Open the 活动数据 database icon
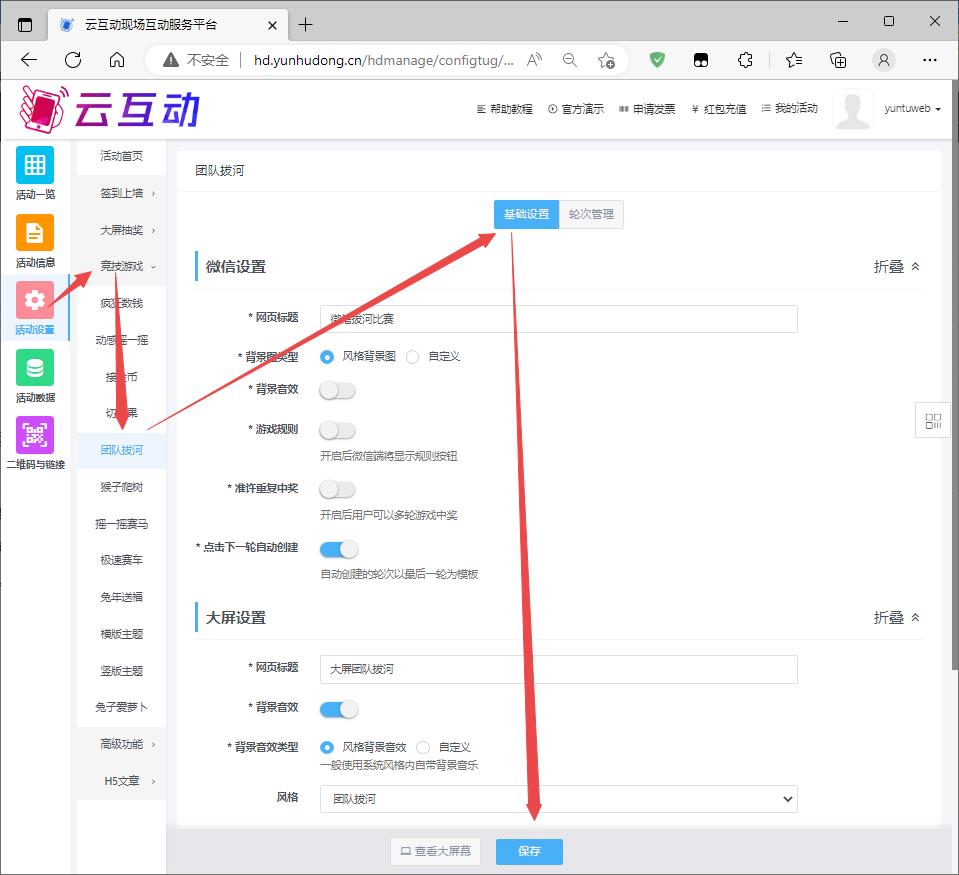The height and width of the screenshot is (875, 959). pyautogui.click(x=35, y=368)
